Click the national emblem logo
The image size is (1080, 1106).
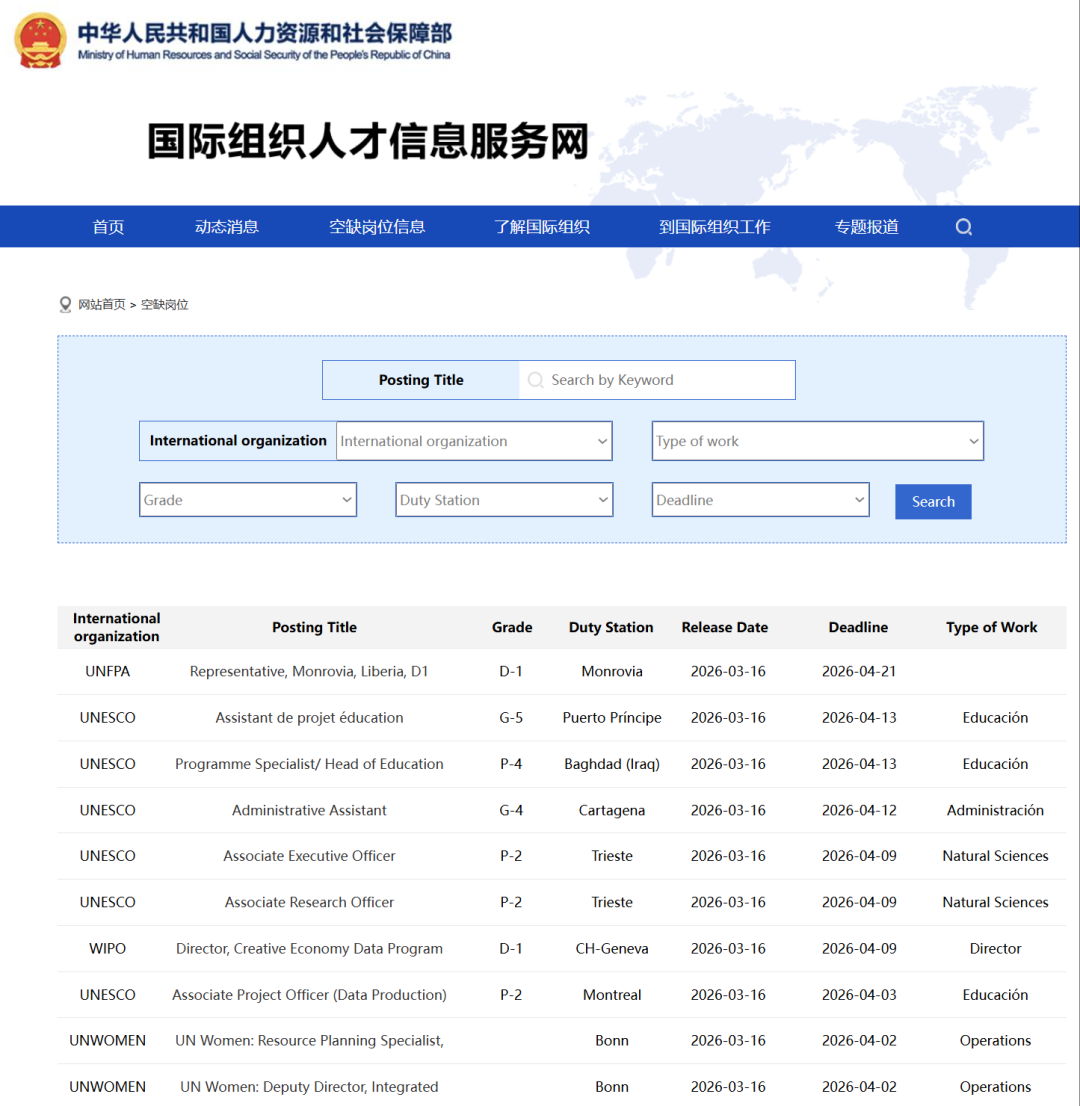[x=40, y=40]
